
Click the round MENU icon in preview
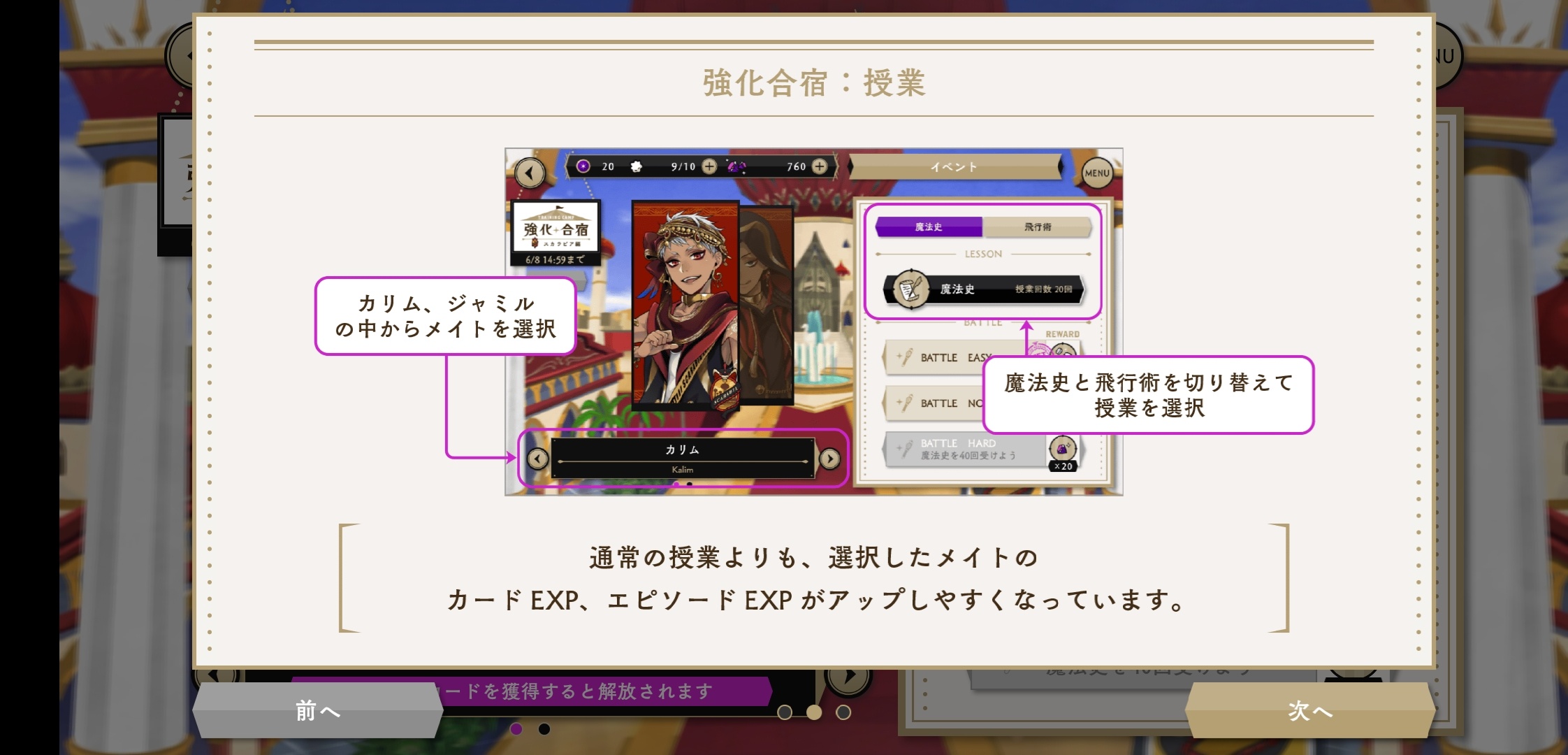(x=1096, y=173)
